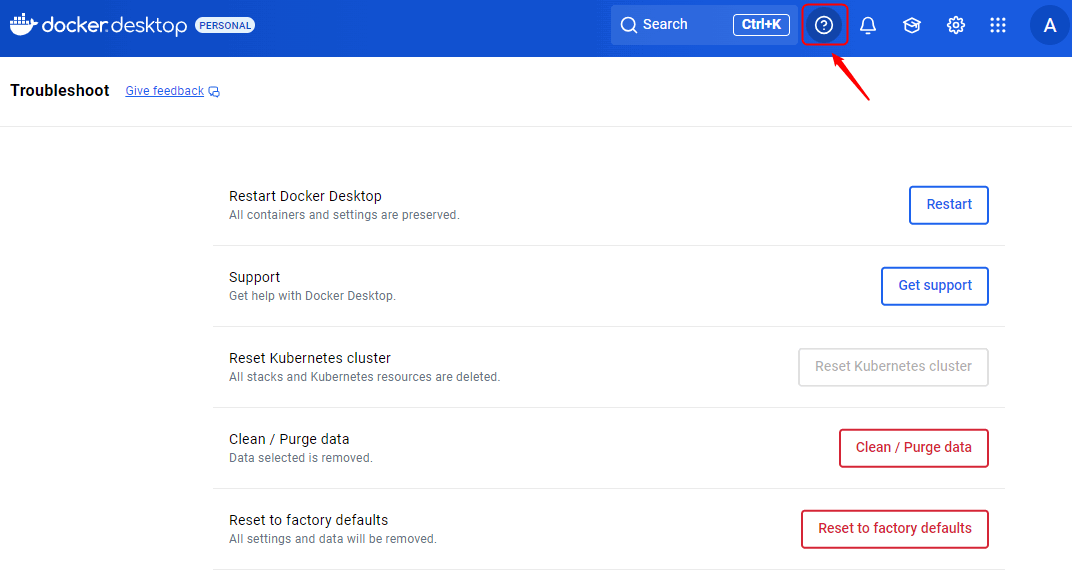This screenshot has height=576, width=1072.
Task: Click the Get support button
Action: point(934,286)
